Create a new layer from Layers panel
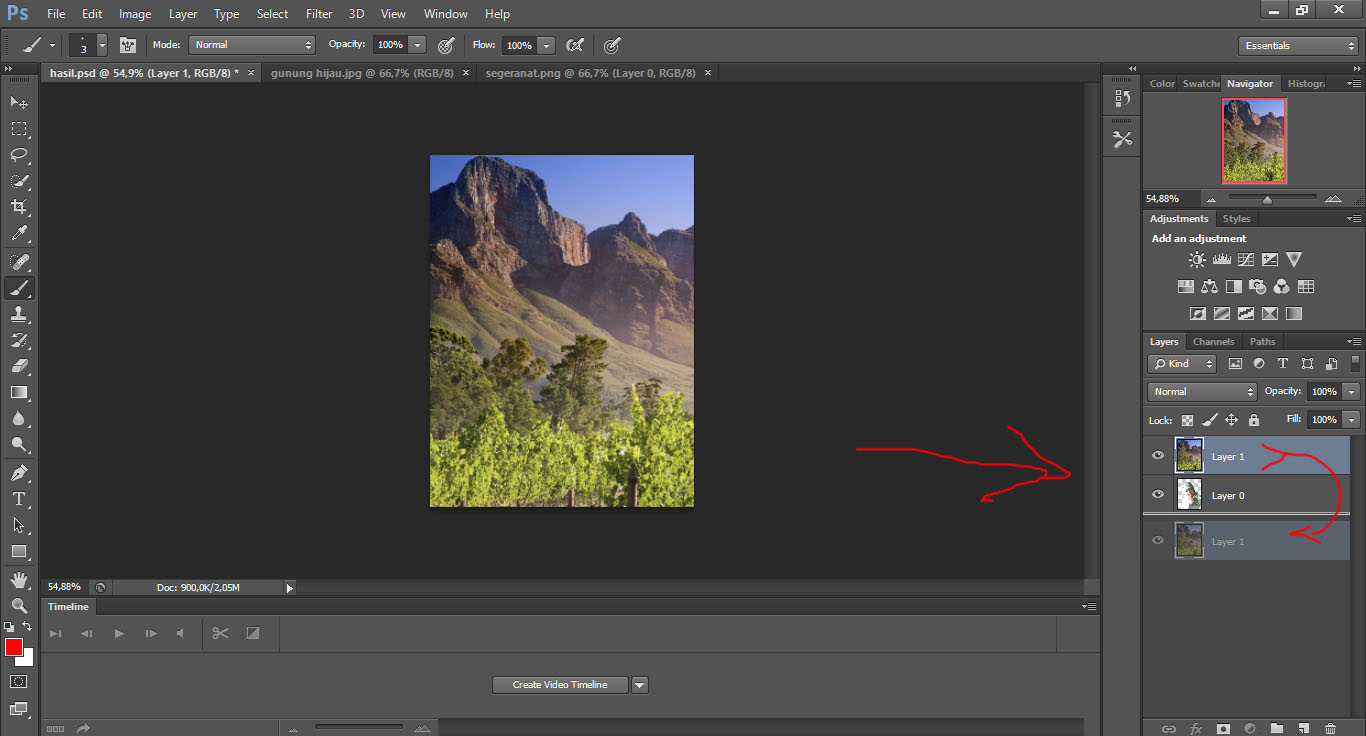Screen dimensions: 1366x736 click(1303, 729)
